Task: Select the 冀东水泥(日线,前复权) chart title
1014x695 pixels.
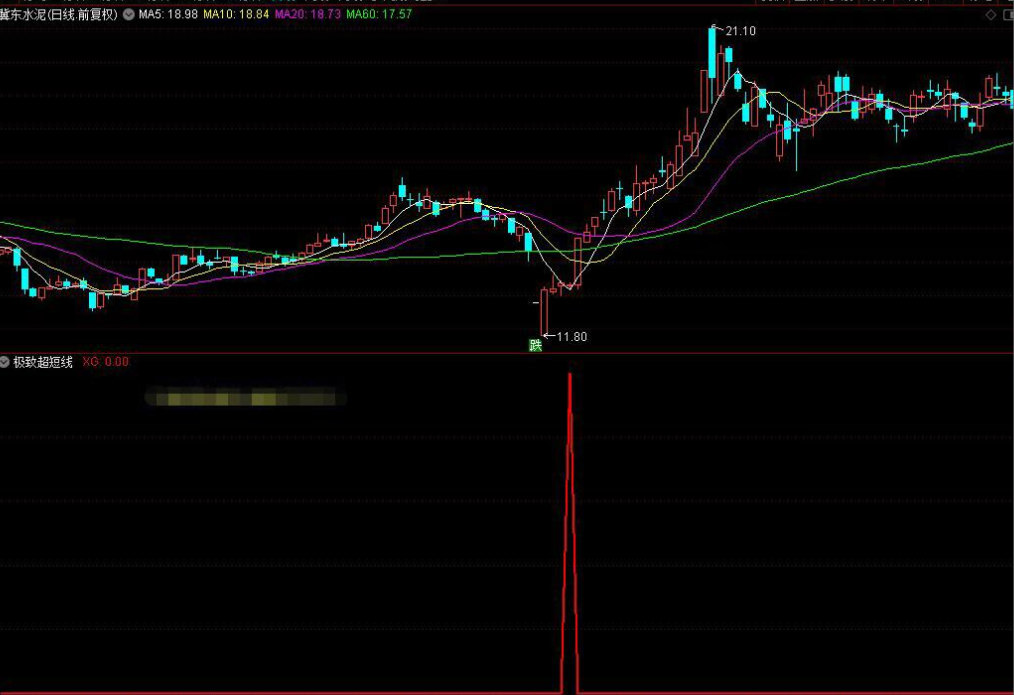Action: 58,15
